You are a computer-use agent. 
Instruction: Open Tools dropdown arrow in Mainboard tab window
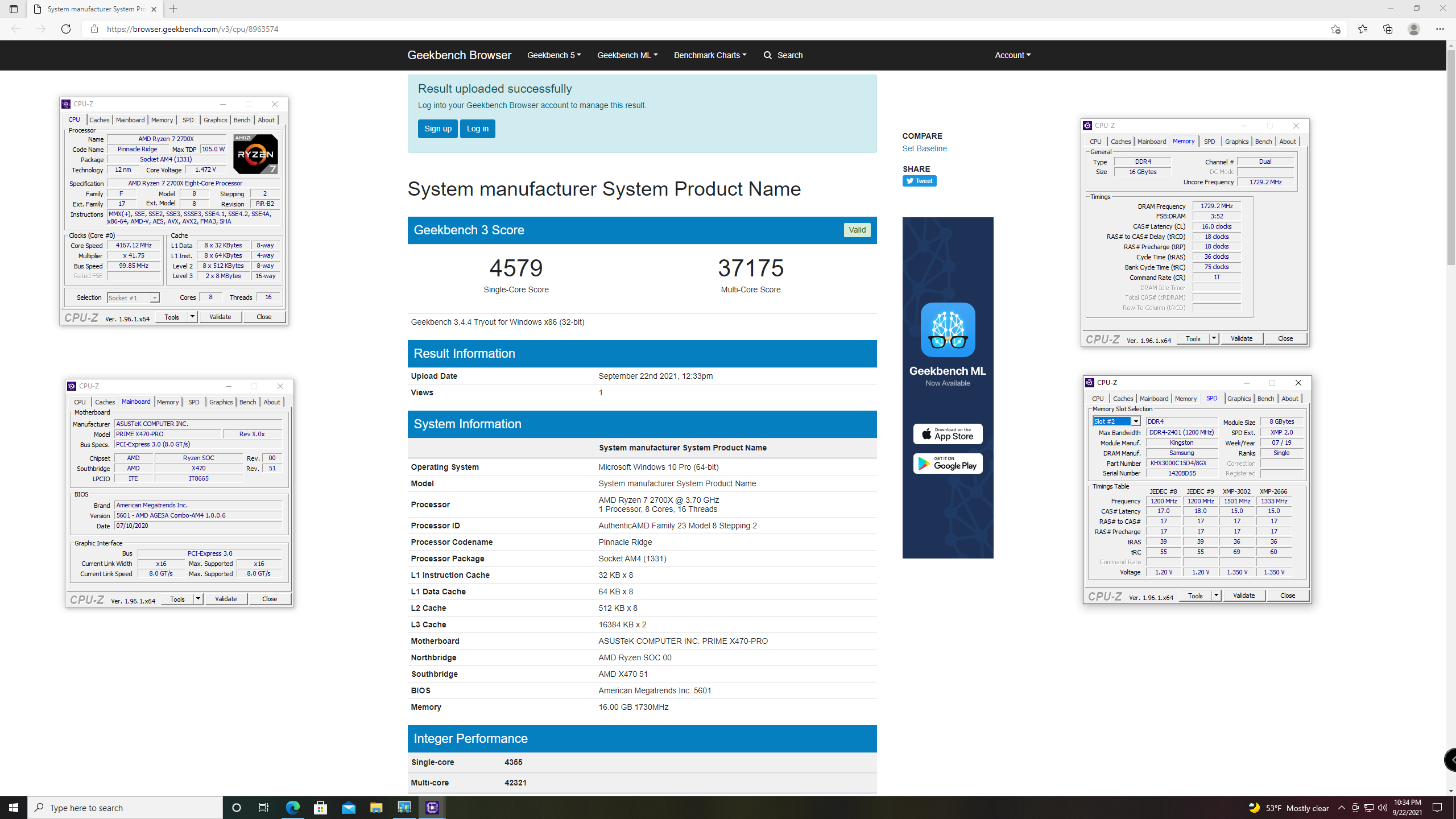tap(198, 599)
